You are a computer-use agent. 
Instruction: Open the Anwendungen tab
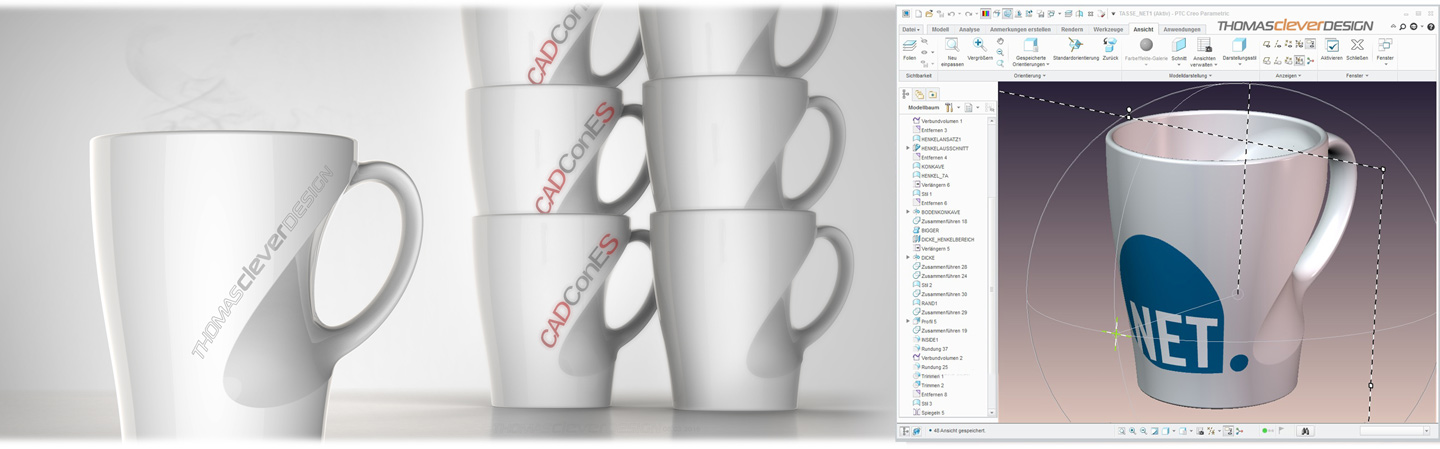(1181, 29)
